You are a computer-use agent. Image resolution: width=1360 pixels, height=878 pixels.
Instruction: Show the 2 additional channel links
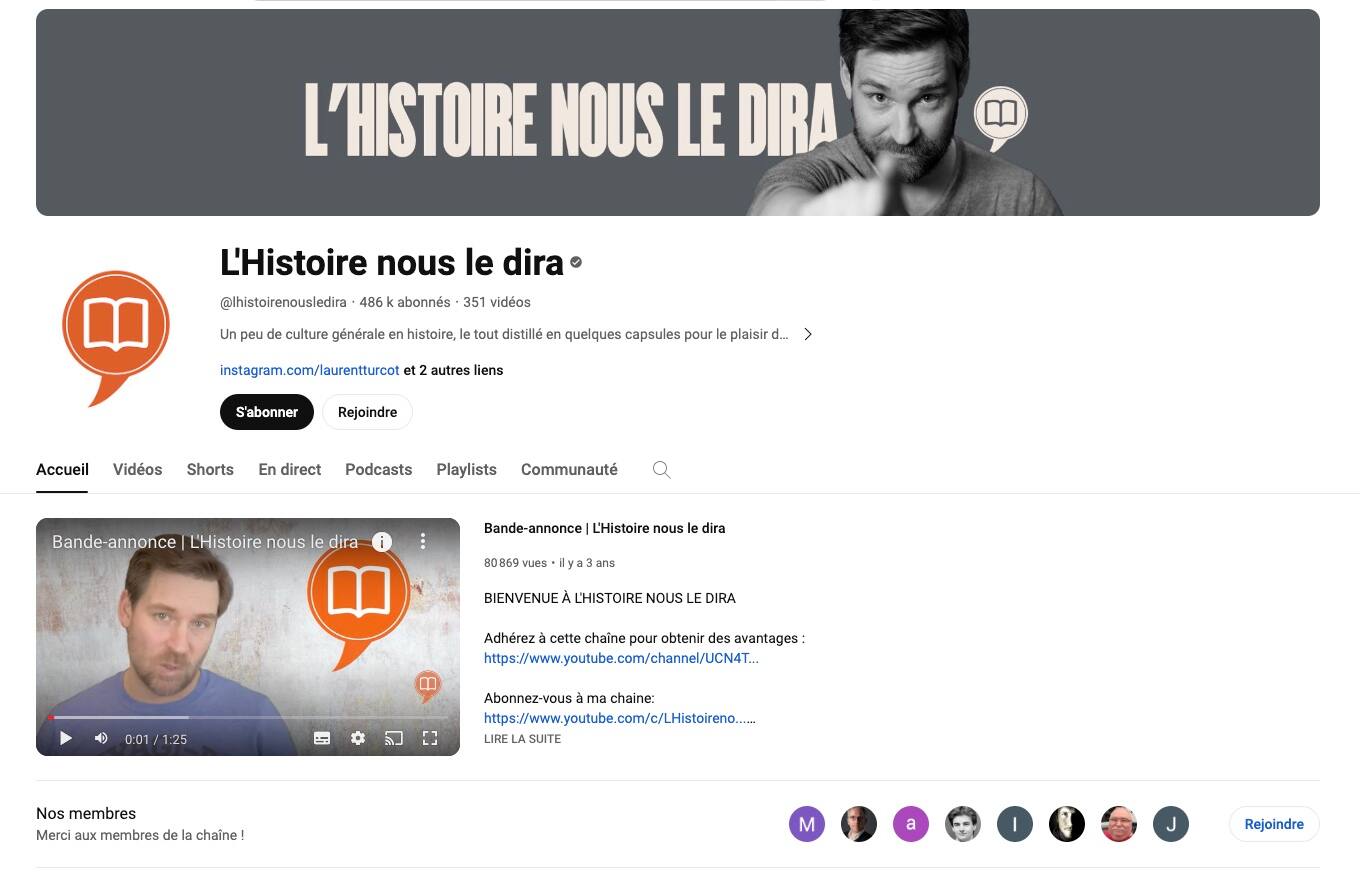pyautogui.click(x=453, y=370)
